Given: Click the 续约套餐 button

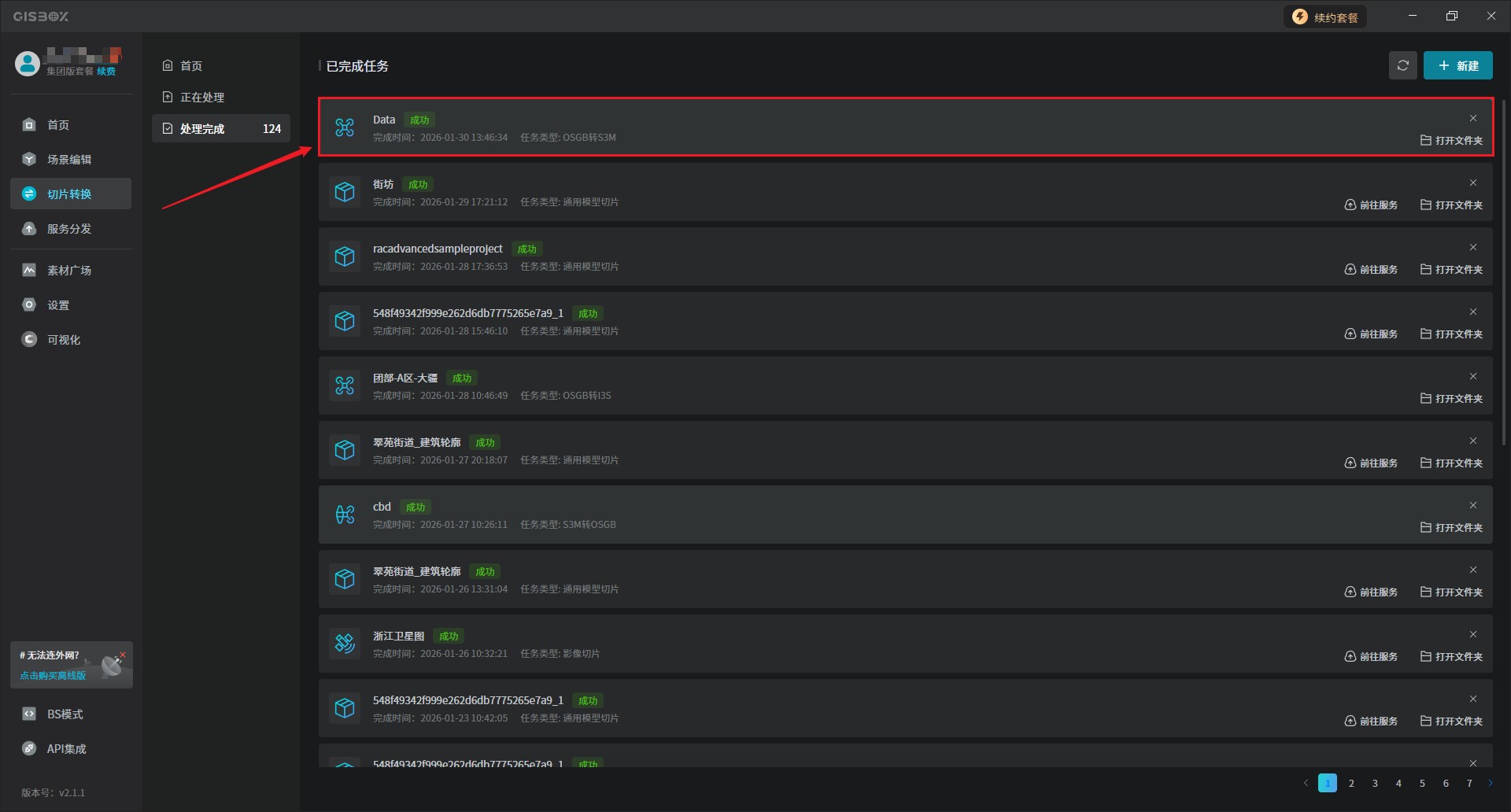Looking at the screenshot, I should click(x=1326, y=17).
